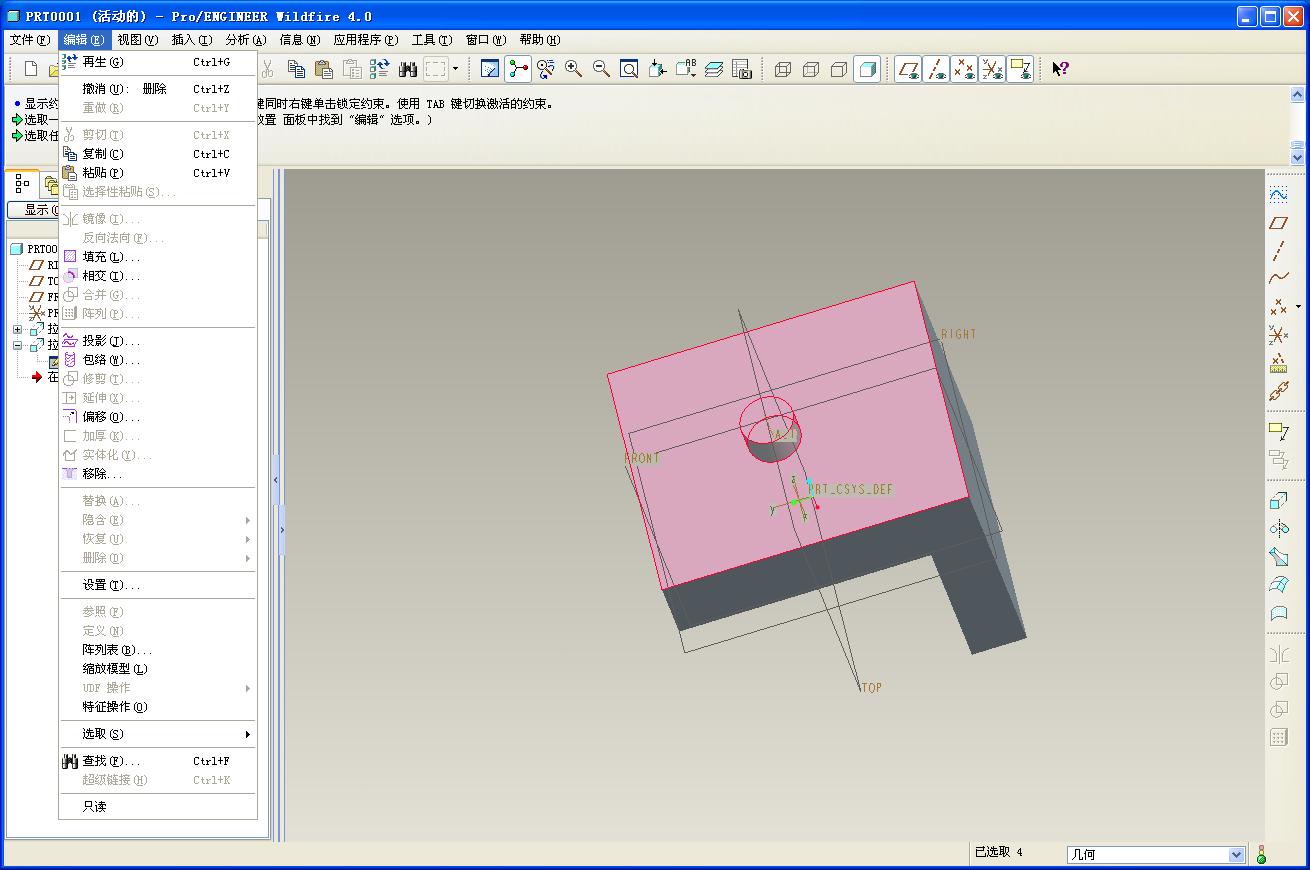Switch to the Model Tree tab

[22, 184]
